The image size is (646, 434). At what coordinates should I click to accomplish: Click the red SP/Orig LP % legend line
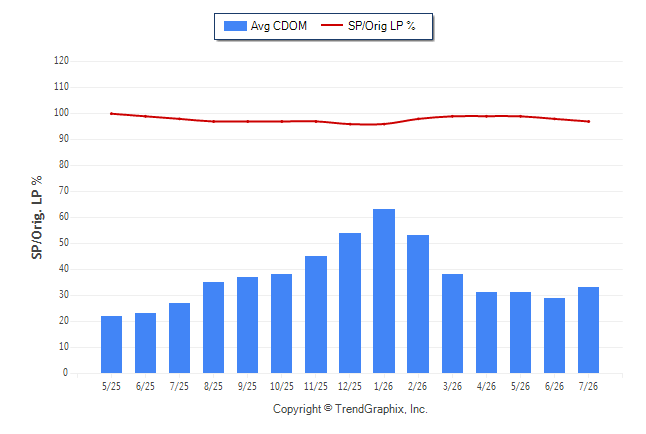click(x=332, y=25)
